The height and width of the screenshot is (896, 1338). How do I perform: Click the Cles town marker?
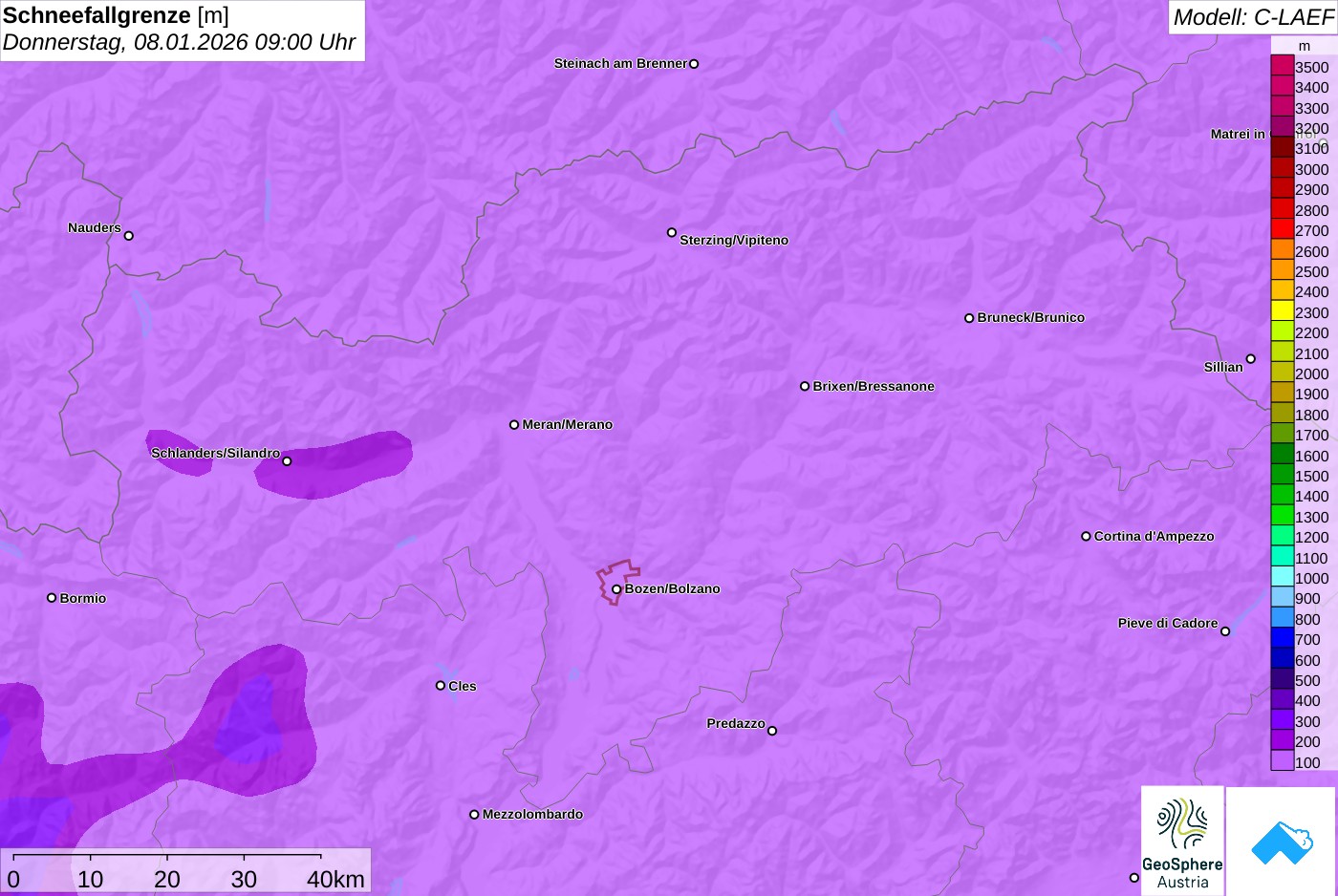coord(441,686)
